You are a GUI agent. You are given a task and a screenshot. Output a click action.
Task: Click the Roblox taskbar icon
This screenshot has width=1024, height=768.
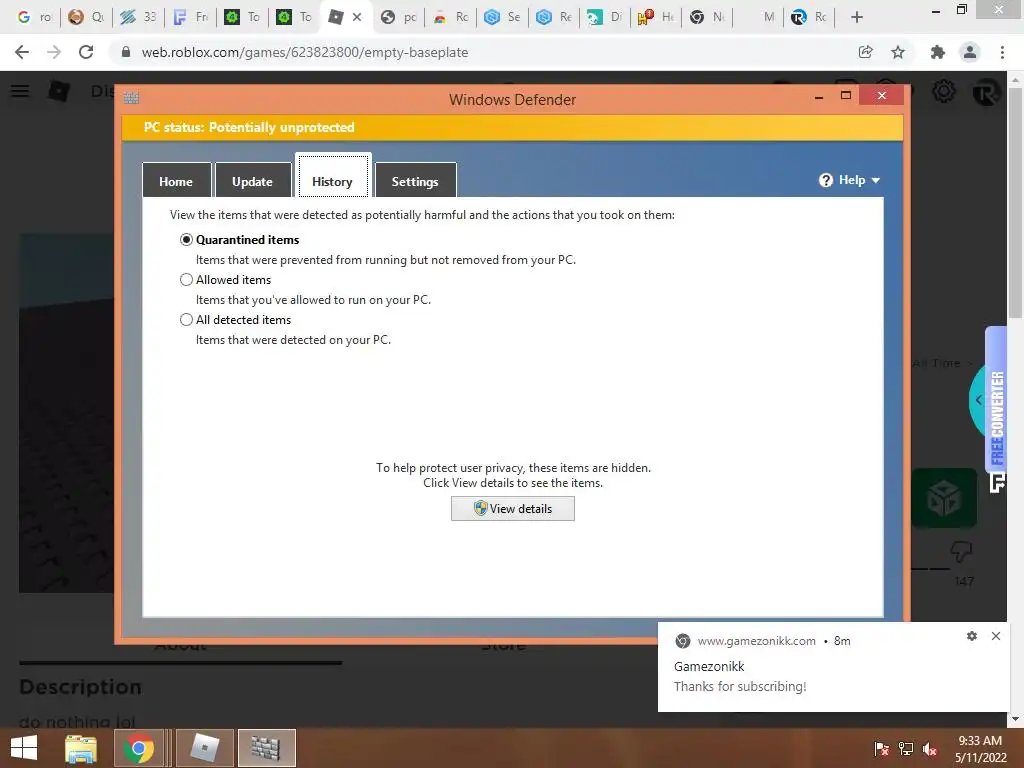click(x=204, y=748)
